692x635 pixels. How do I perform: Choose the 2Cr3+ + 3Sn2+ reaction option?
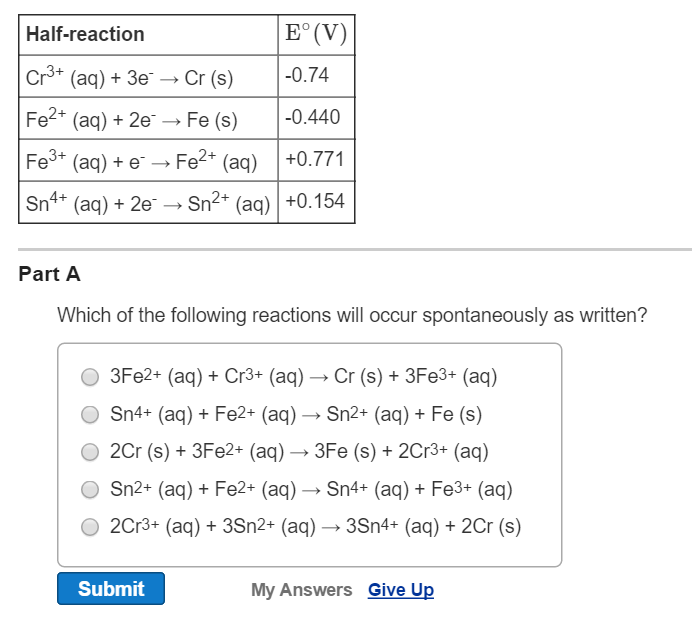[90, 526]
